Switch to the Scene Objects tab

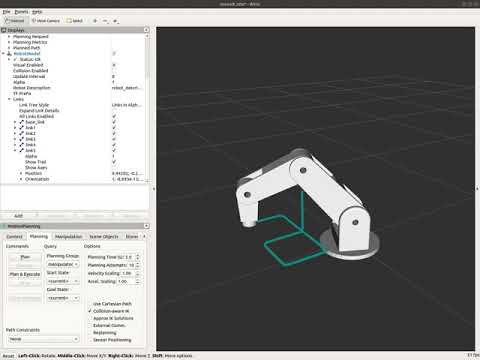pos(104,236)
